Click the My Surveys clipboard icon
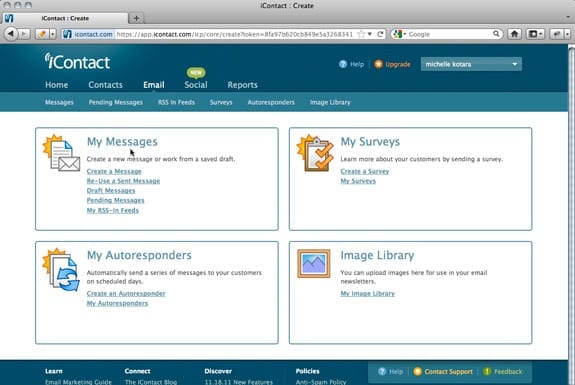 click(315, 153)
